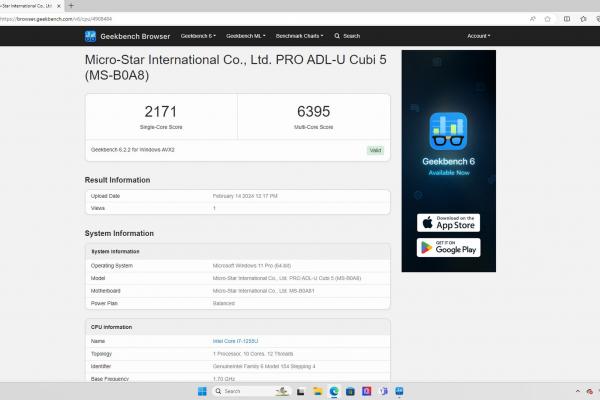Click the red system tray icon
Image resolution: width=600 pixels, height=400 pixels.
coord(590,391)
